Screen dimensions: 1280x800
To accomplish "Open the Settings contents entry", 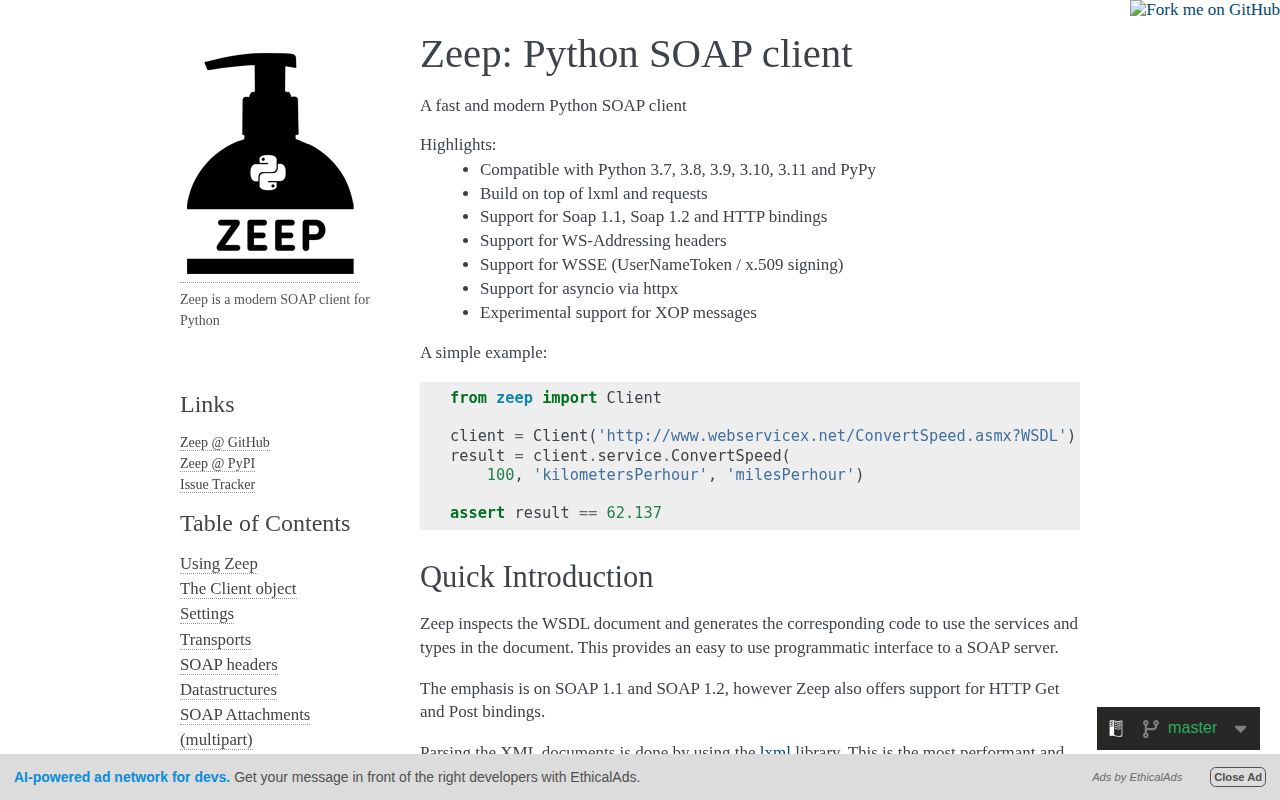I will point(207,613).
